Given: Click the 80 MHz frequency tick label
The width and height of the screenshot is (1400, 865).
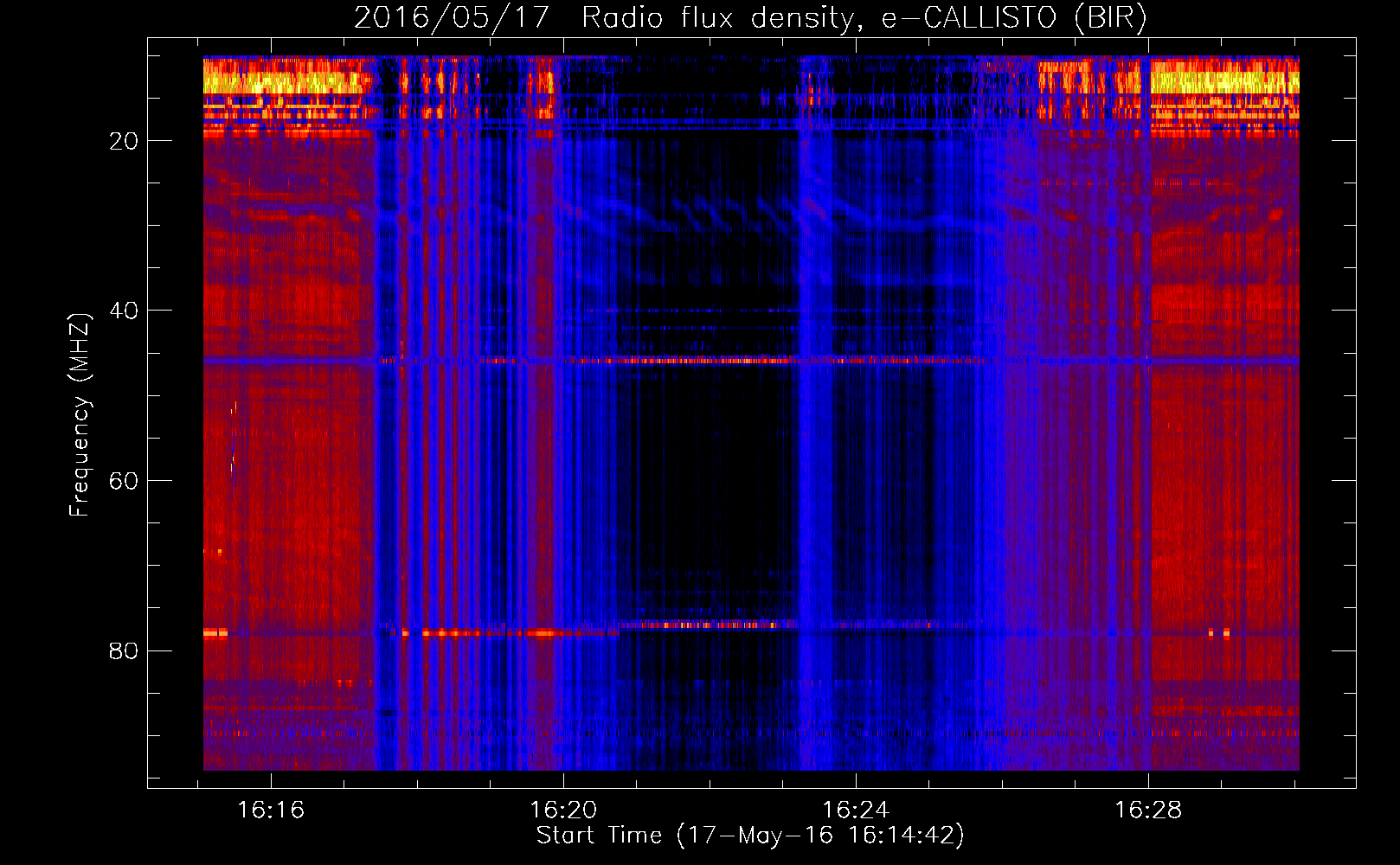Looking at the screenshot, I should coord(124,650).
